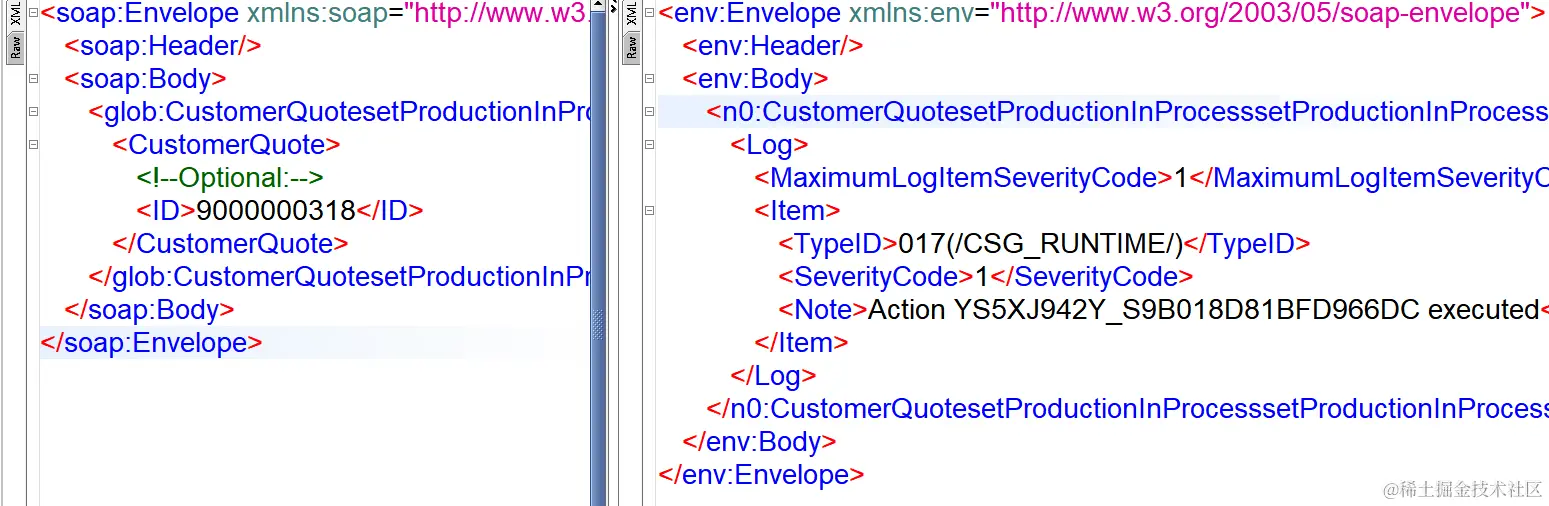This screenshot has height=506, width=1549.
Task: Collapse the env:Envelope node in response
Action: [651, 13]
